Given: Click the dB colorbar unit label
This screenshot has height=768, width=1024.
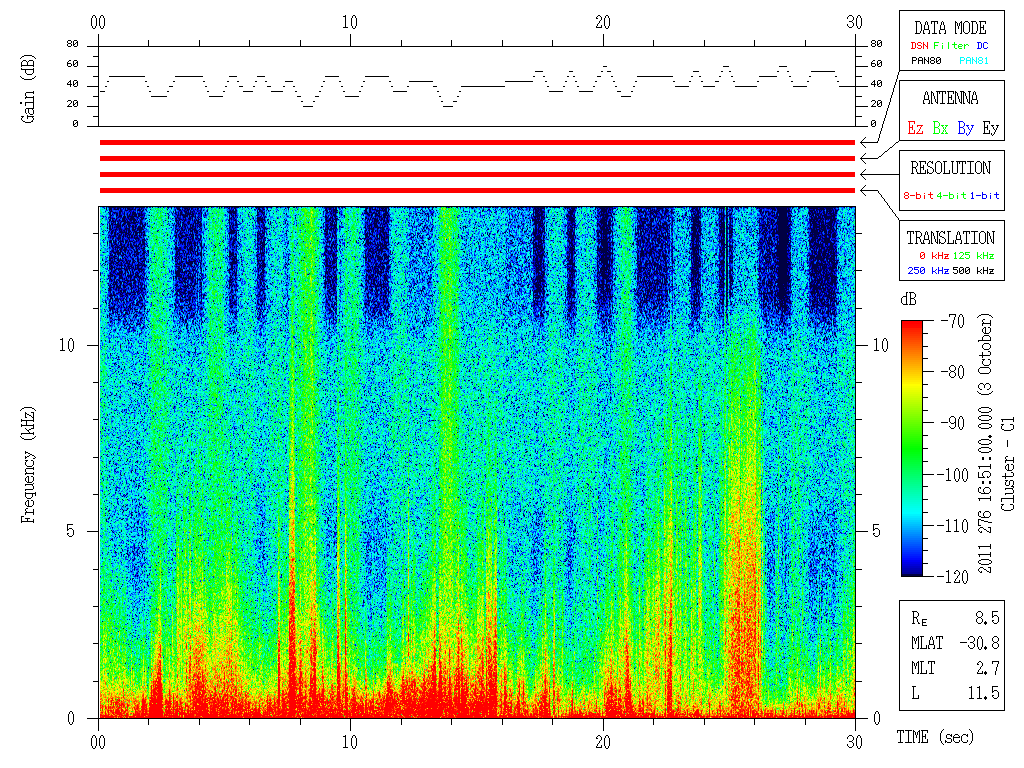Looking at the screenshot, I should 908,300.
